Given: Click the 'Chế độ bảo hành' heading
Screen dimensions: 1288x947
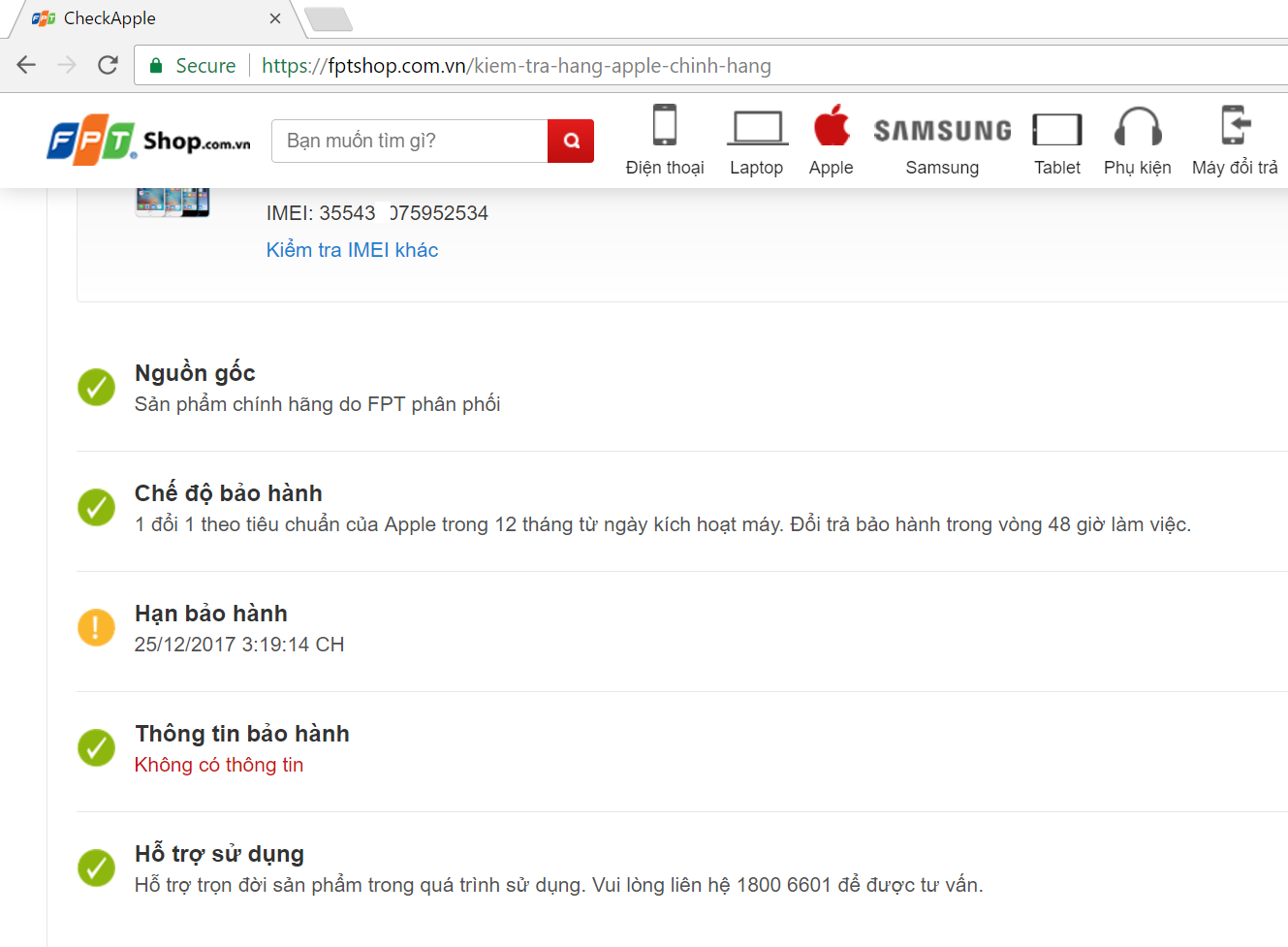Looking at the screenshot, I should tap(229, 493).
